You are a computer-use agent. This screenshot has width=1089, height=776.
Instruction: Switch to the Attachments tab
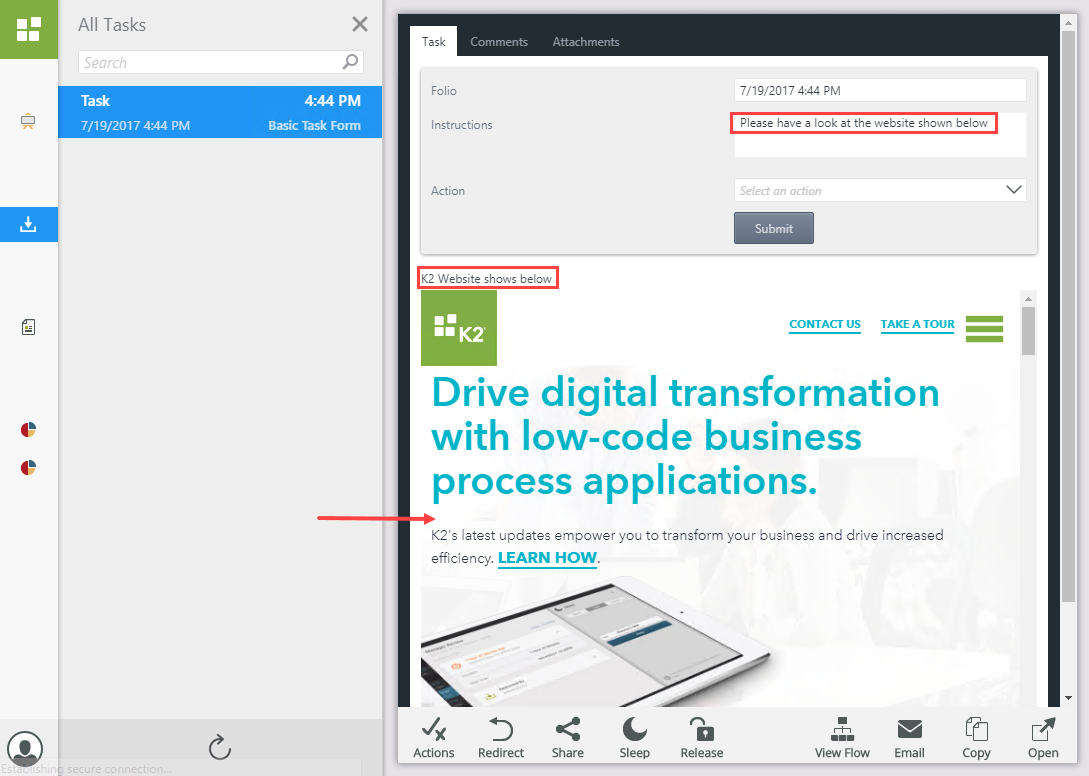585,41
